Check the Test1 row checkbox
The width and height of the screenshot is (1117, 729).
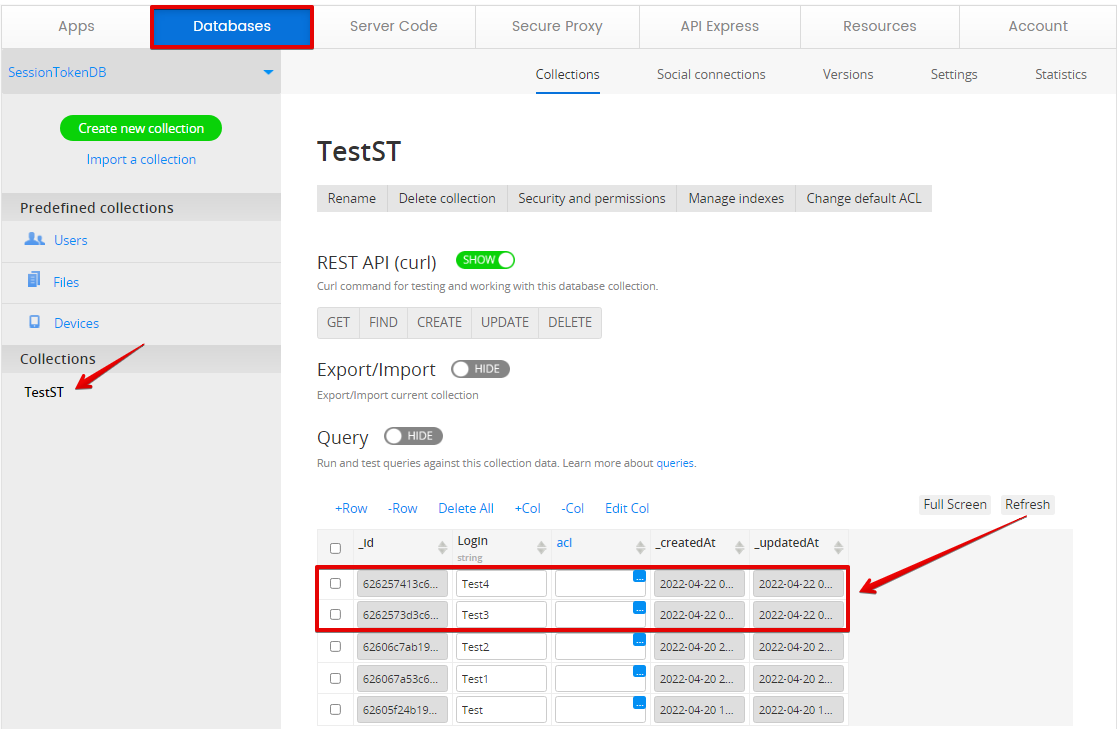(x=336, y=678)
